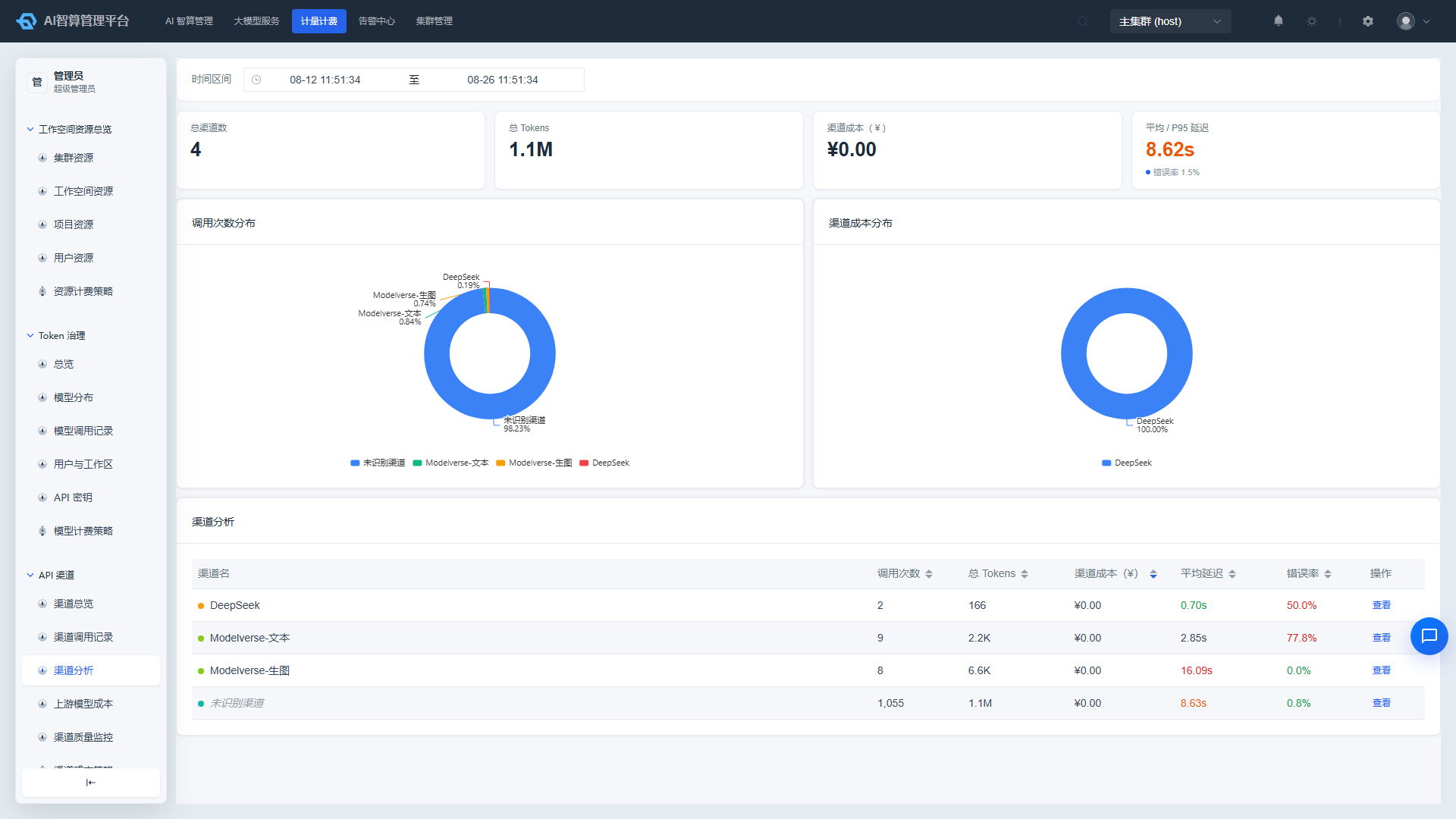Toggle 未识别渠道 legend in call distribution chart

coord(378,463)
